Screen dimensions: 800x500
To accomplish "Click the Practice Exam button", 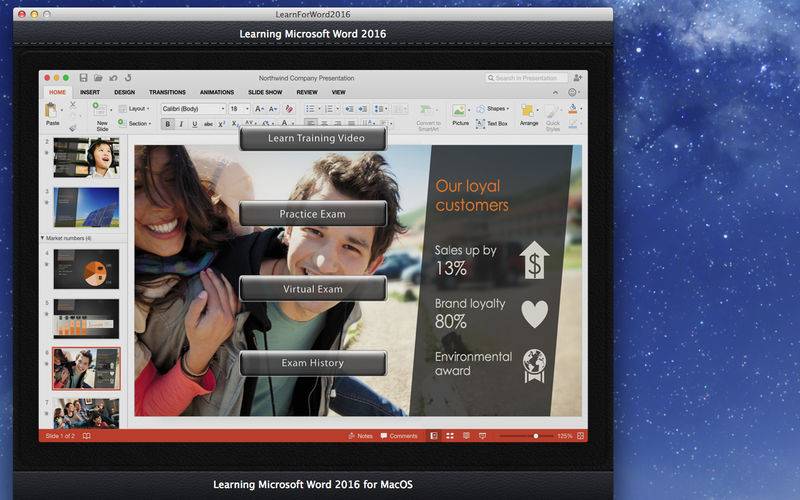I will point(313,214).
